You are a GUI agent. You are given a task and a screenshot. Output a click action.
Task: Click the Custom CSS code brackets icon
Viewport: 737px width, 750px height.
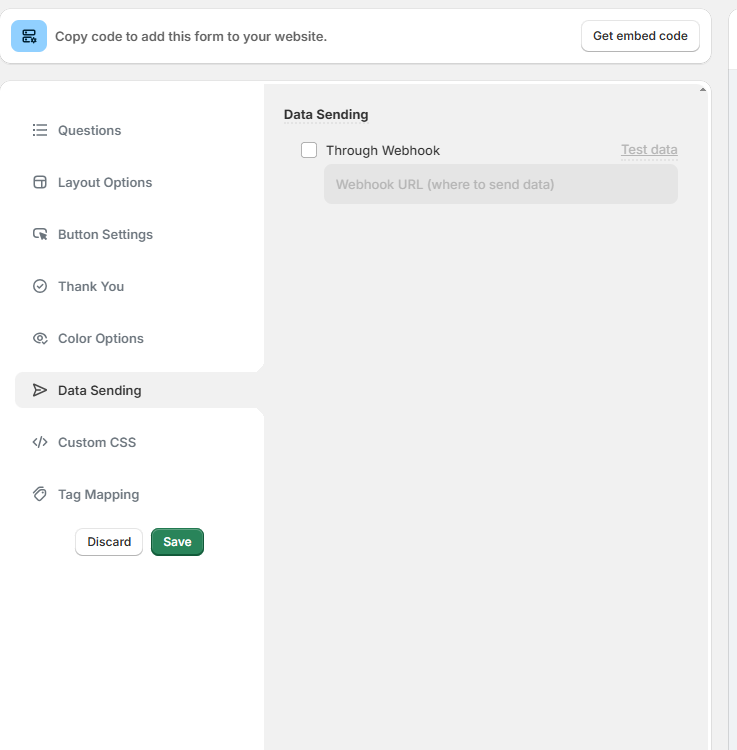[40, 442]
